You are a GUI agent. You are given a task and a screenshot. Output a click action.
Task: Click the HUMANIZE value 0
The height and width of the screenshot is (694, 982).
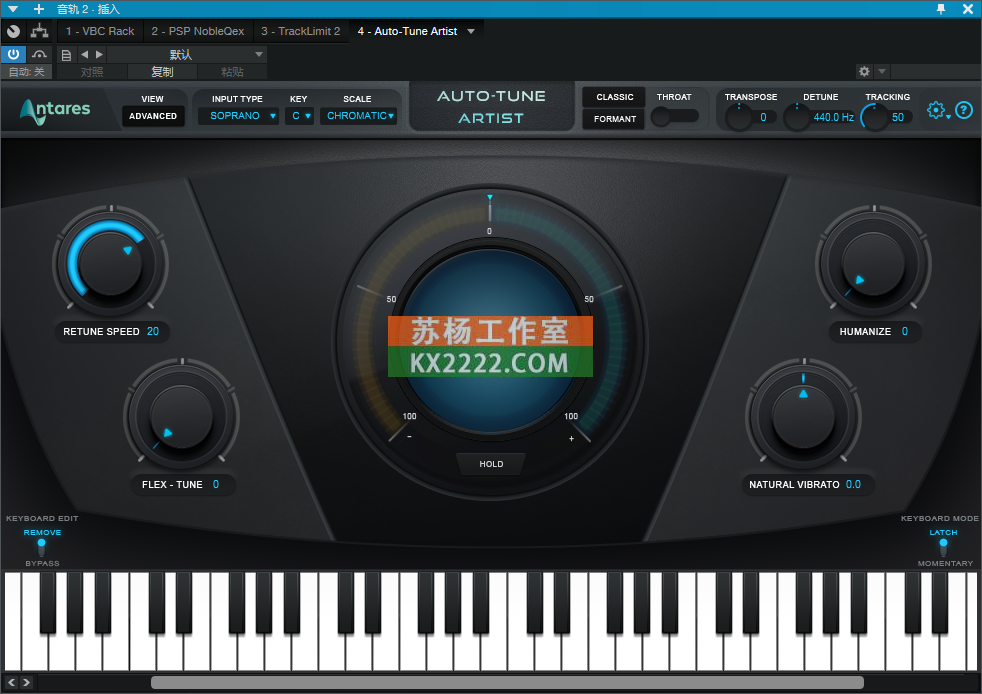coord(904,331)
